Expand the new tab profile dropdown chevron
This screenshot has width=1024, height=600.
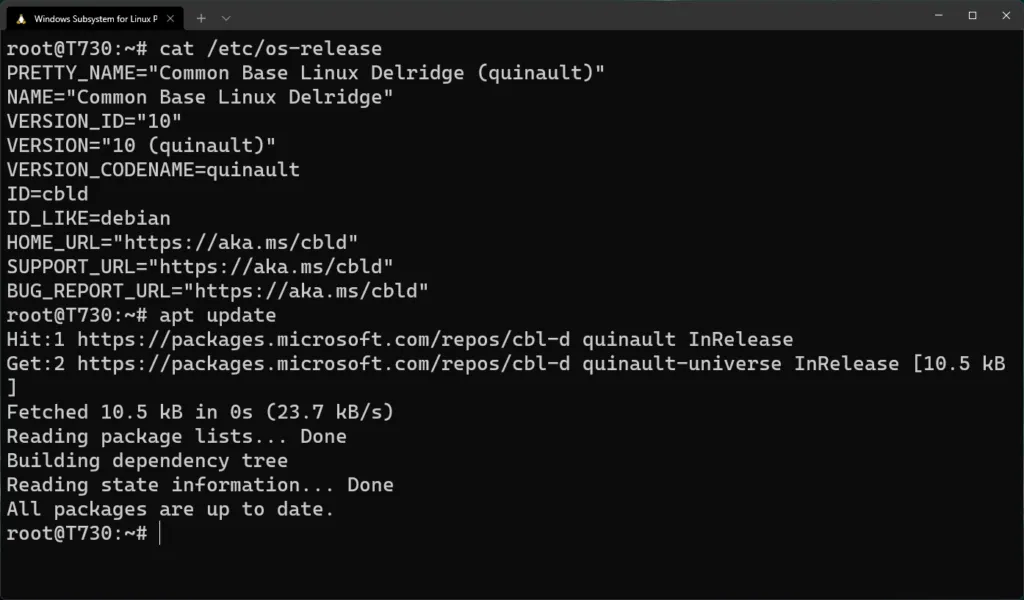click(226, 18)
